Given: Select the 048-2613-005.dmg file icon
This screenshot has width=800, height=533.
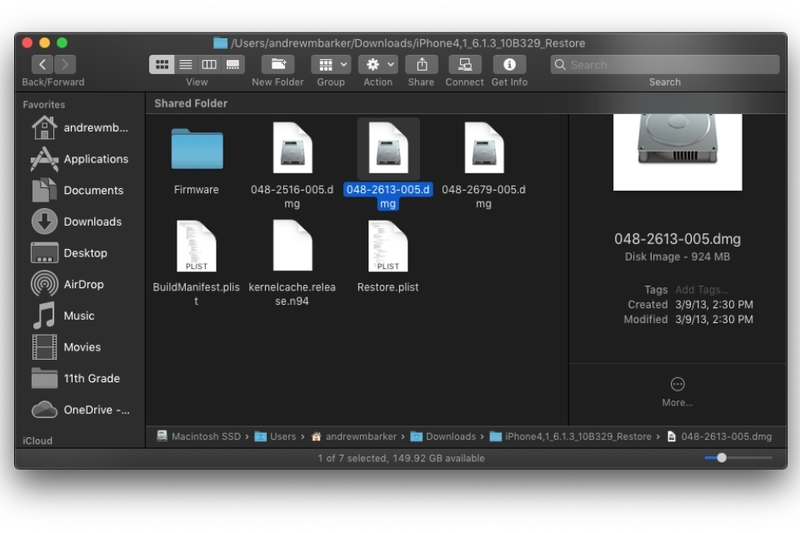Looking at the screenshot, I should 388,148.
